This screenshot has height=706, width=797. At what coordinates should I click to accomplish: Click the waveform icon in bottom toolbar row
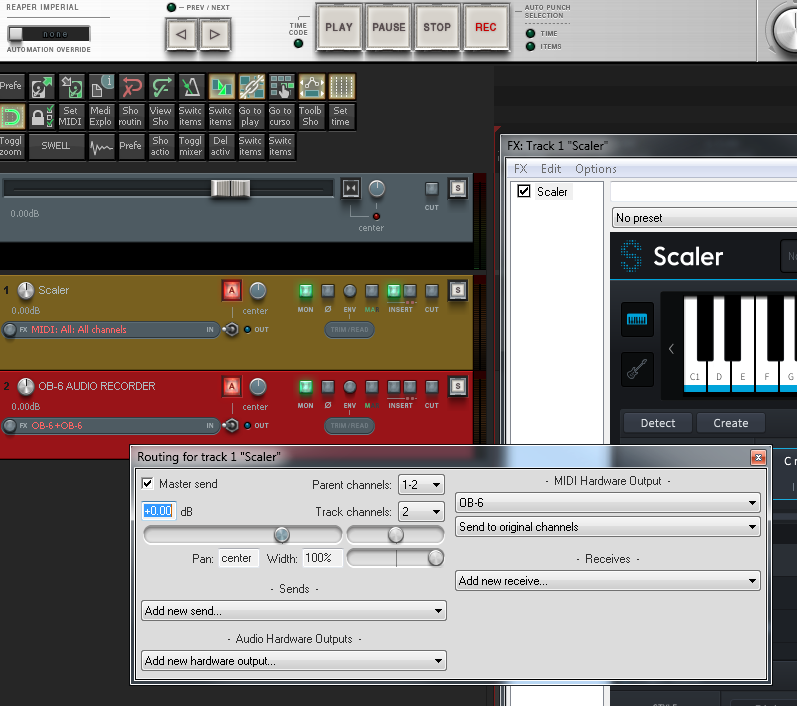click(102, 147)
